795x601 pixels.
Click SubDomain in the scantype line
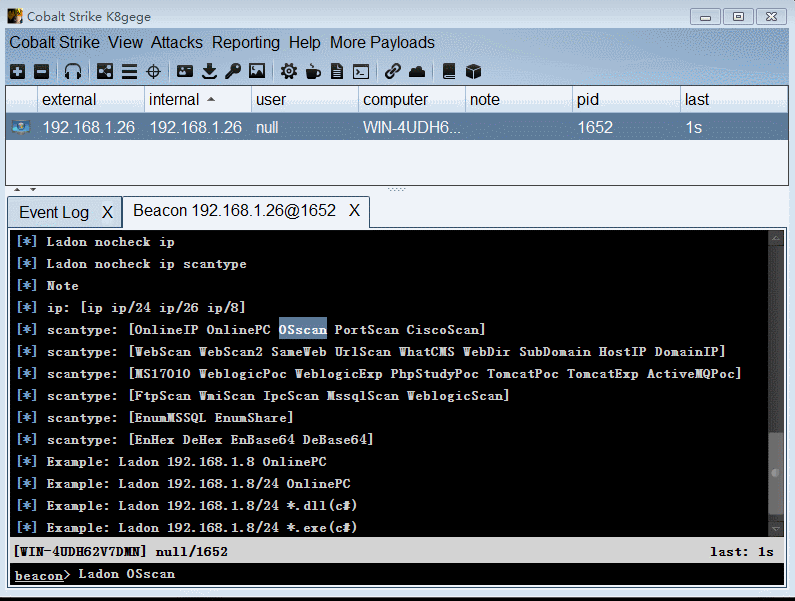click(555, 351)
